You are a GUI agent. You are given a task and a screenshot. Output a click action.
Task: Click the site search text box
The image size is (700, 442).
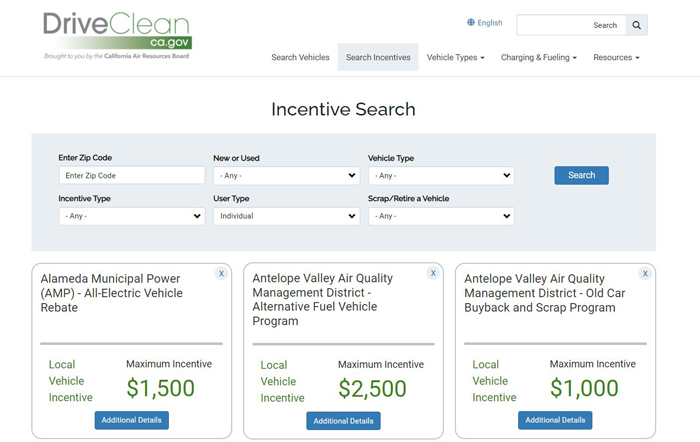571,25
